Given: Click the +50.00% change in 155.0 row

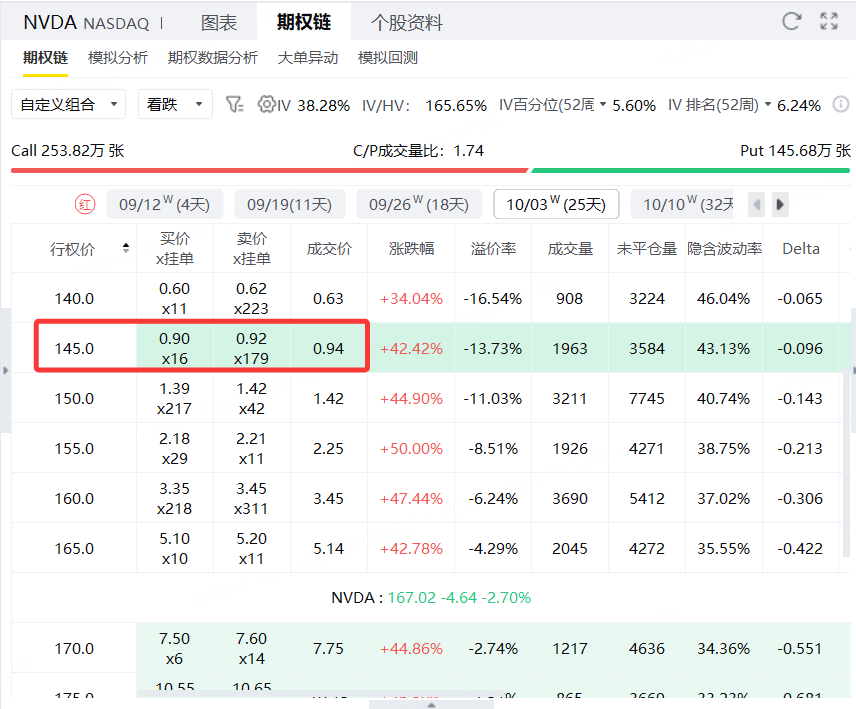Looking at the screenshot, I should tap(412, 449).
